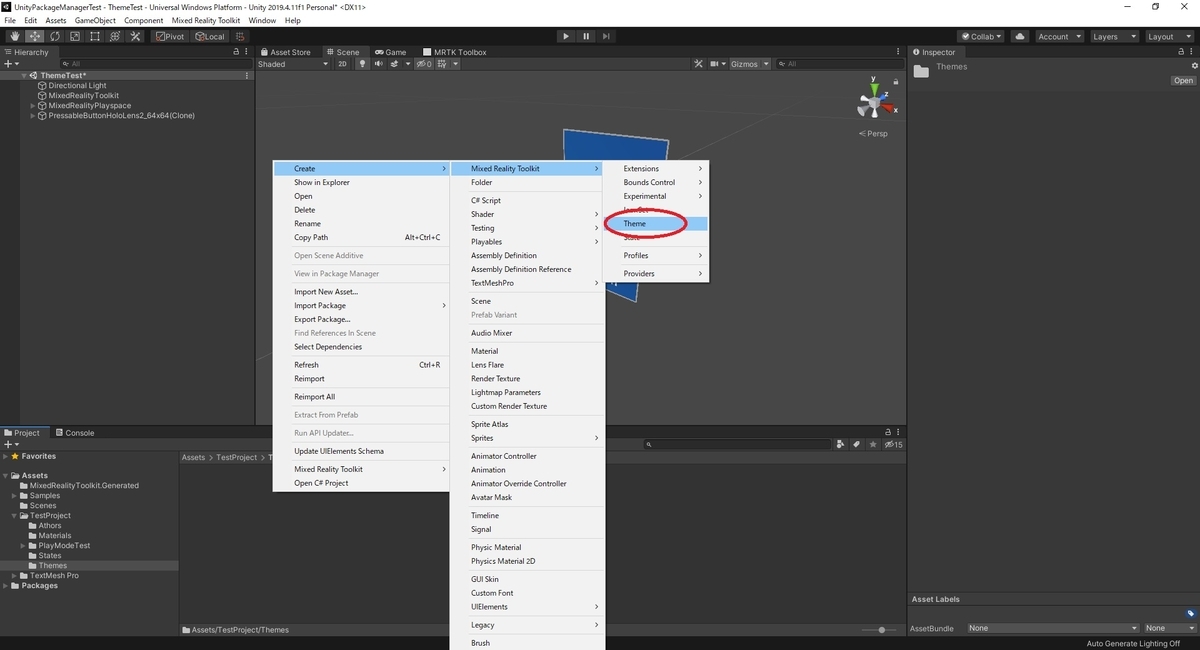Switch to the Console tab
Image resolution: width=1200 pixels, height=650 pixels.
[x=74, y=433]
